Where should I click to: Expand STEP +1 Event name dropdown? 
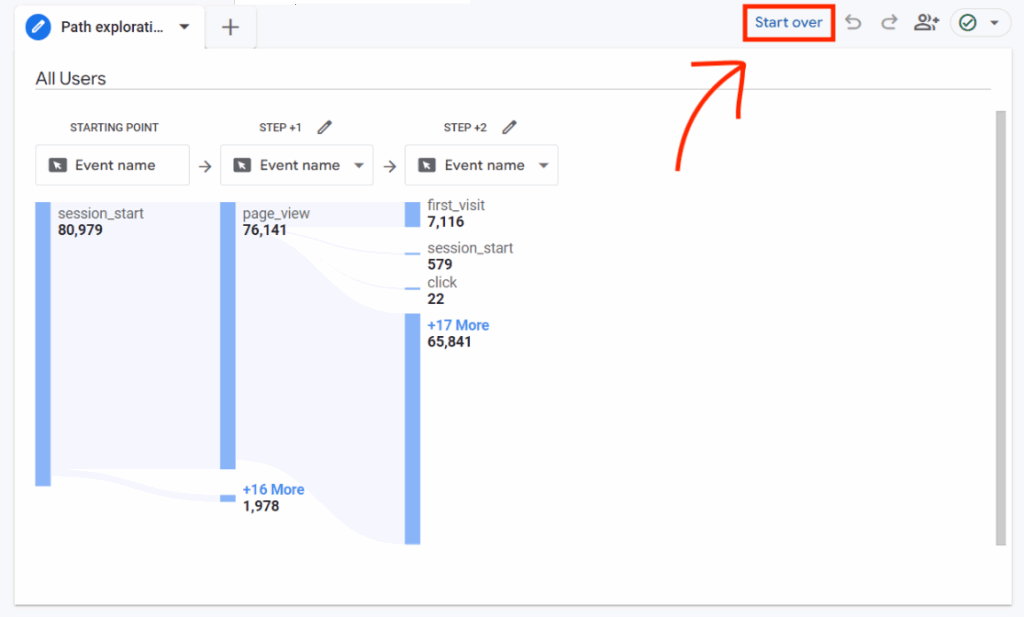(359, 166)
